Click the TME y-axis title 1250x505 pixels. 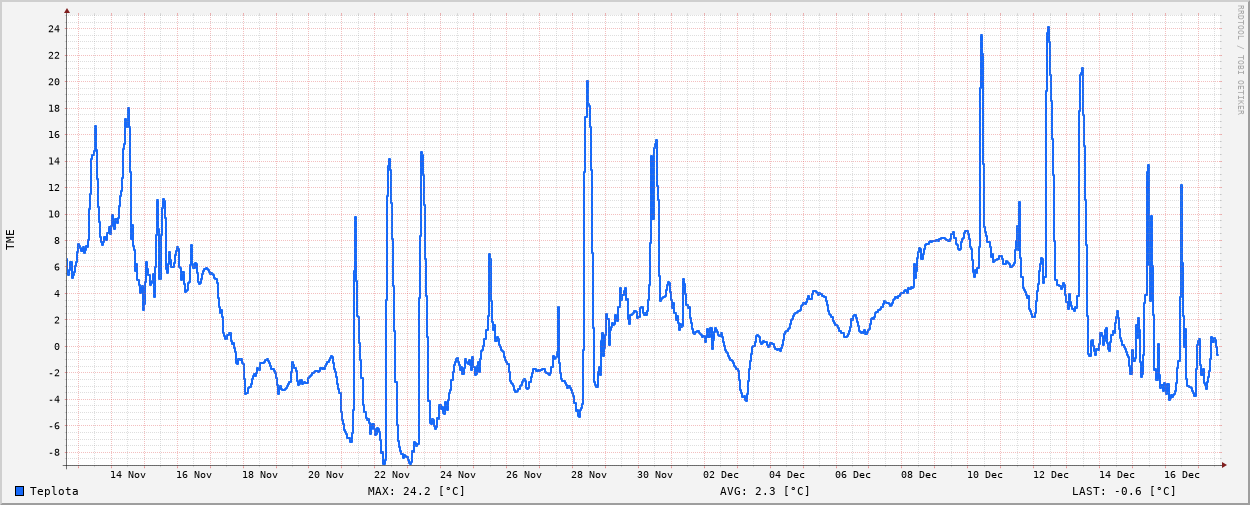click(11, 239)
